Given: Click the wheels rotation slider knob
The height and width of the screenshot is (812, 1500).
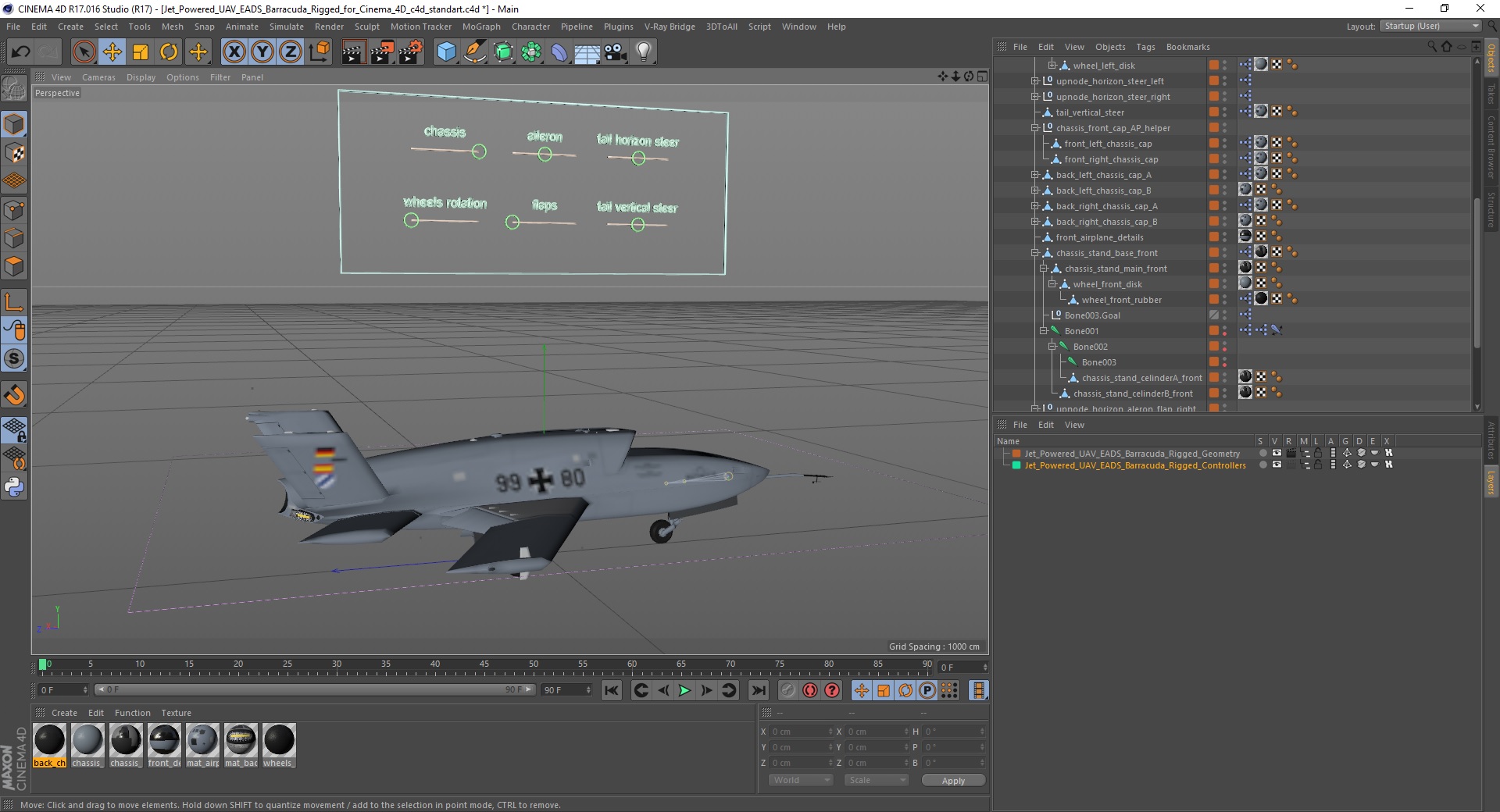Looking at the screenshot, I should coord(411,220).
